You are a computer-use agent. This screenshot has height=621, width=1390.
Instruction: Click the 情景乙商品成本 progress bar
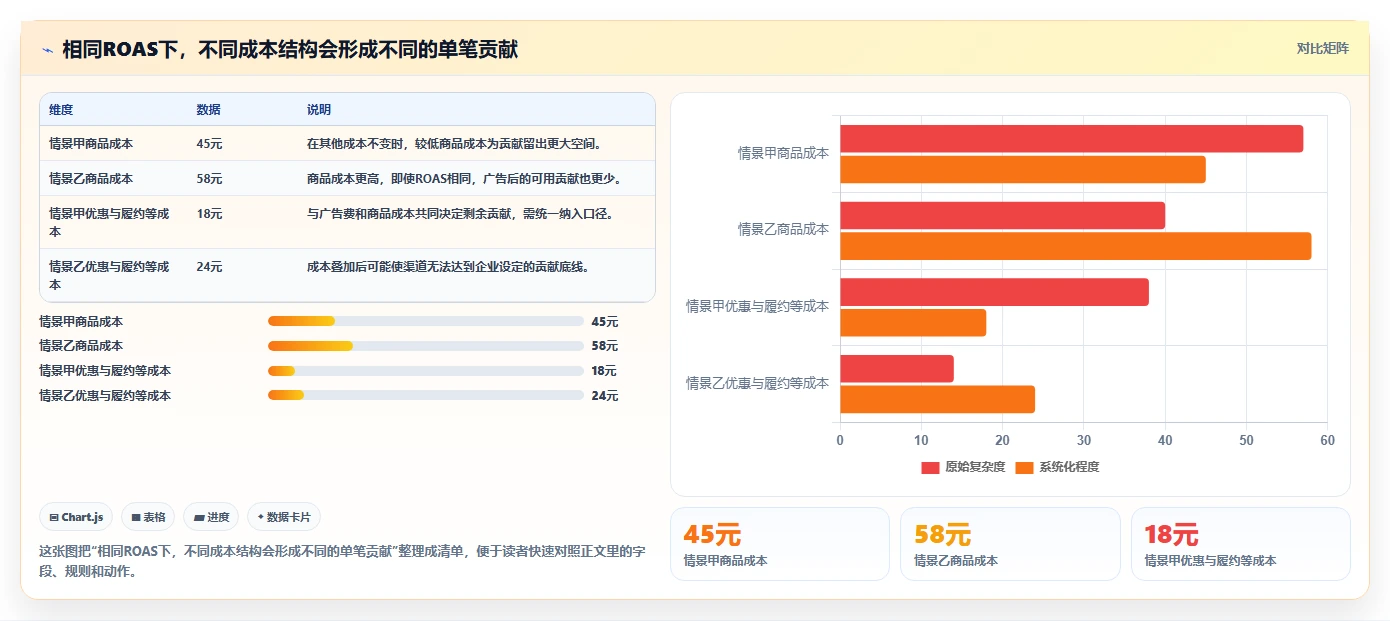click(x=425, y=346)
